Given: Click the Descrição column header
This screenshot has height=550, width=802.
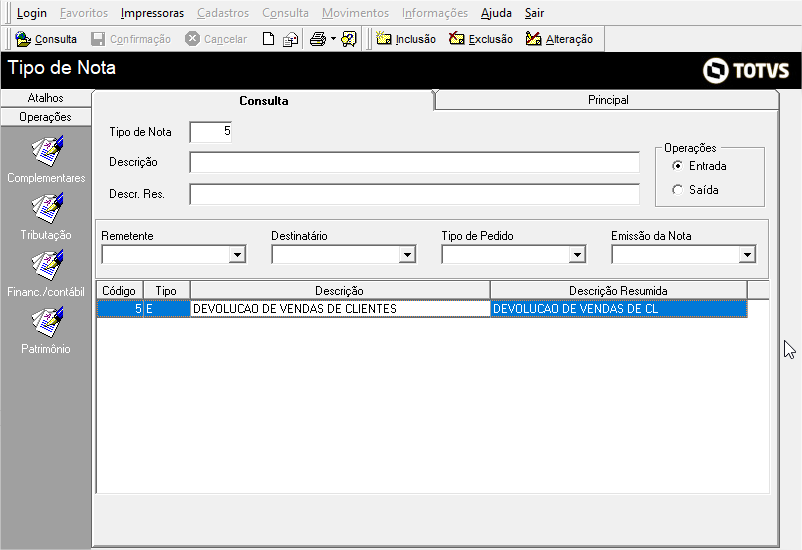Looking at the screenshot, I should [x=340, y=290].
